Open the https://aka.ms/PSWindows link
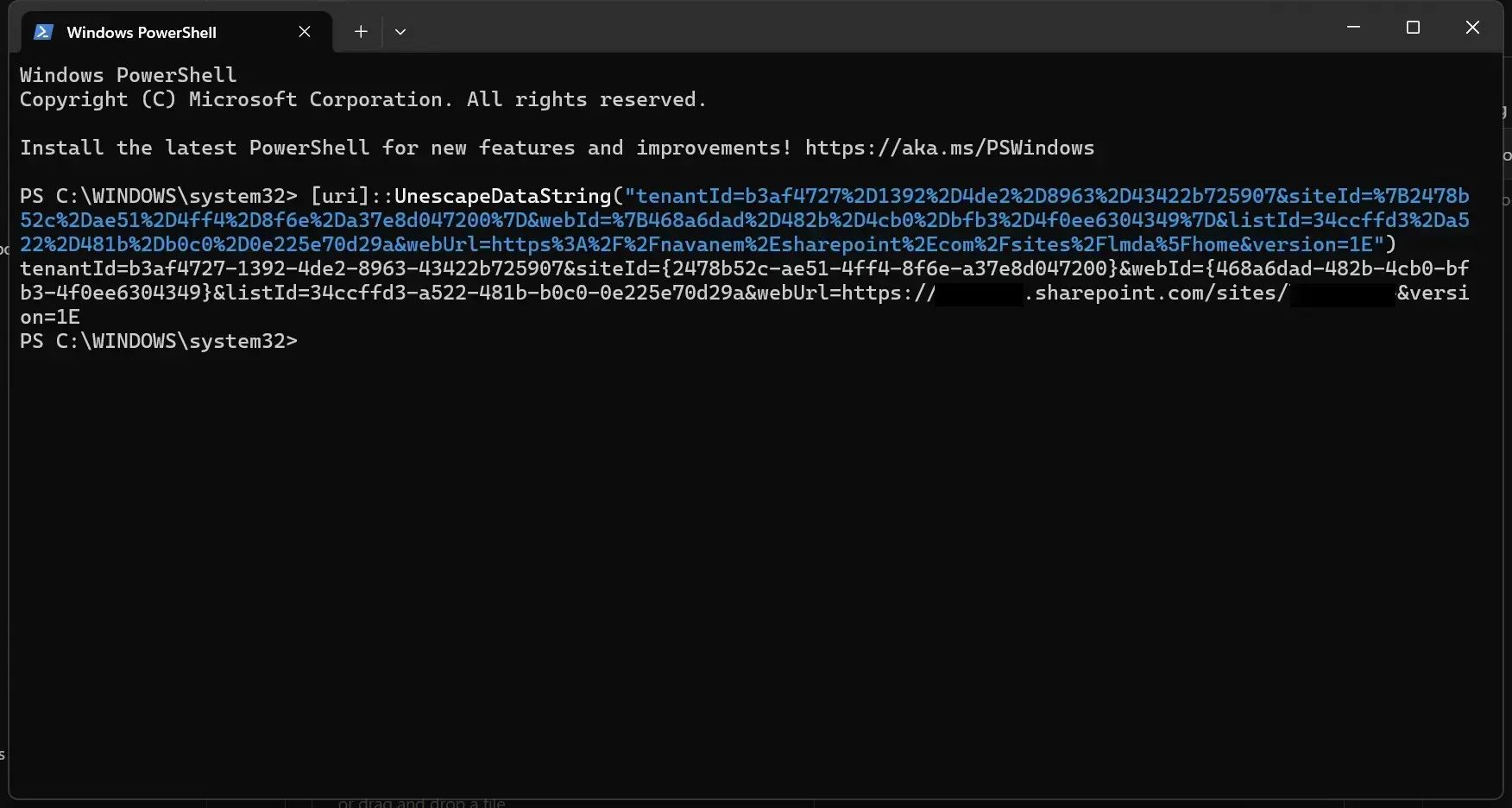The height and width of the screenshot is (808, 1512). (949, 148)
